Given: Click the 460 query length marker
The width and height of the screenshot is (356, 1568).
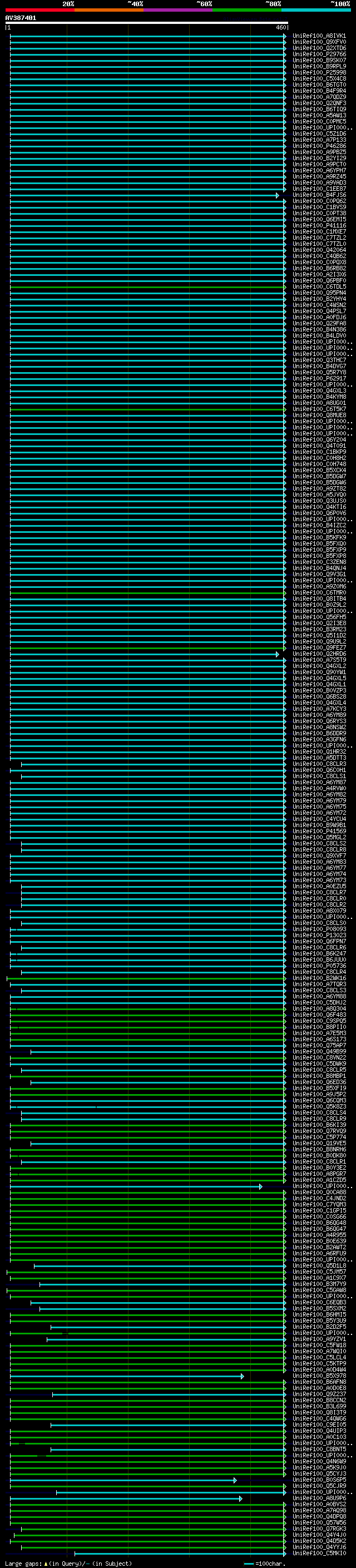Looking at the screenshot, I should pyautogui.click(x=280, y=27).
